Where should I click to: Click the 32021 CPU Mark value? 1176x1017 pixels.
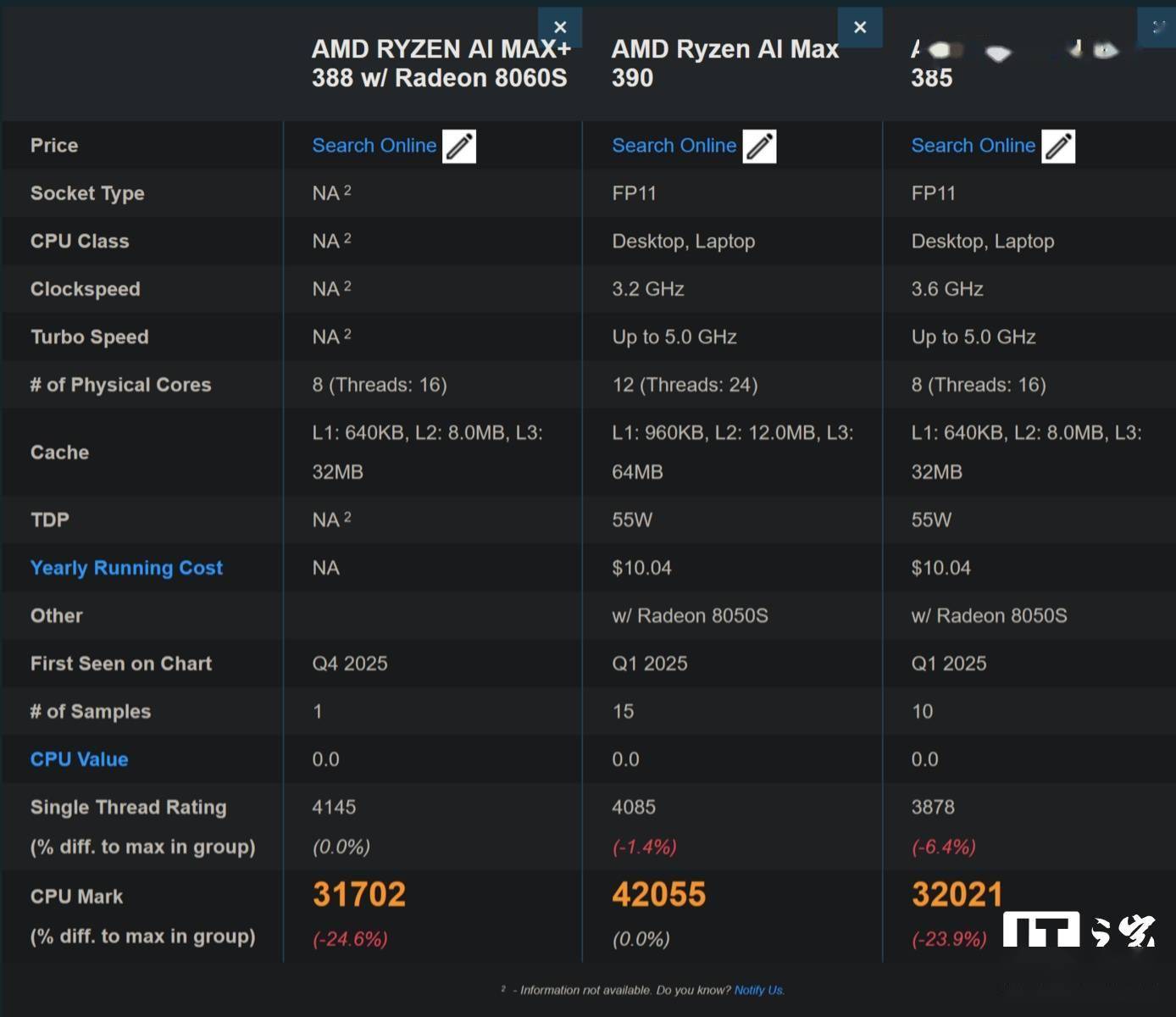[957, 895]
